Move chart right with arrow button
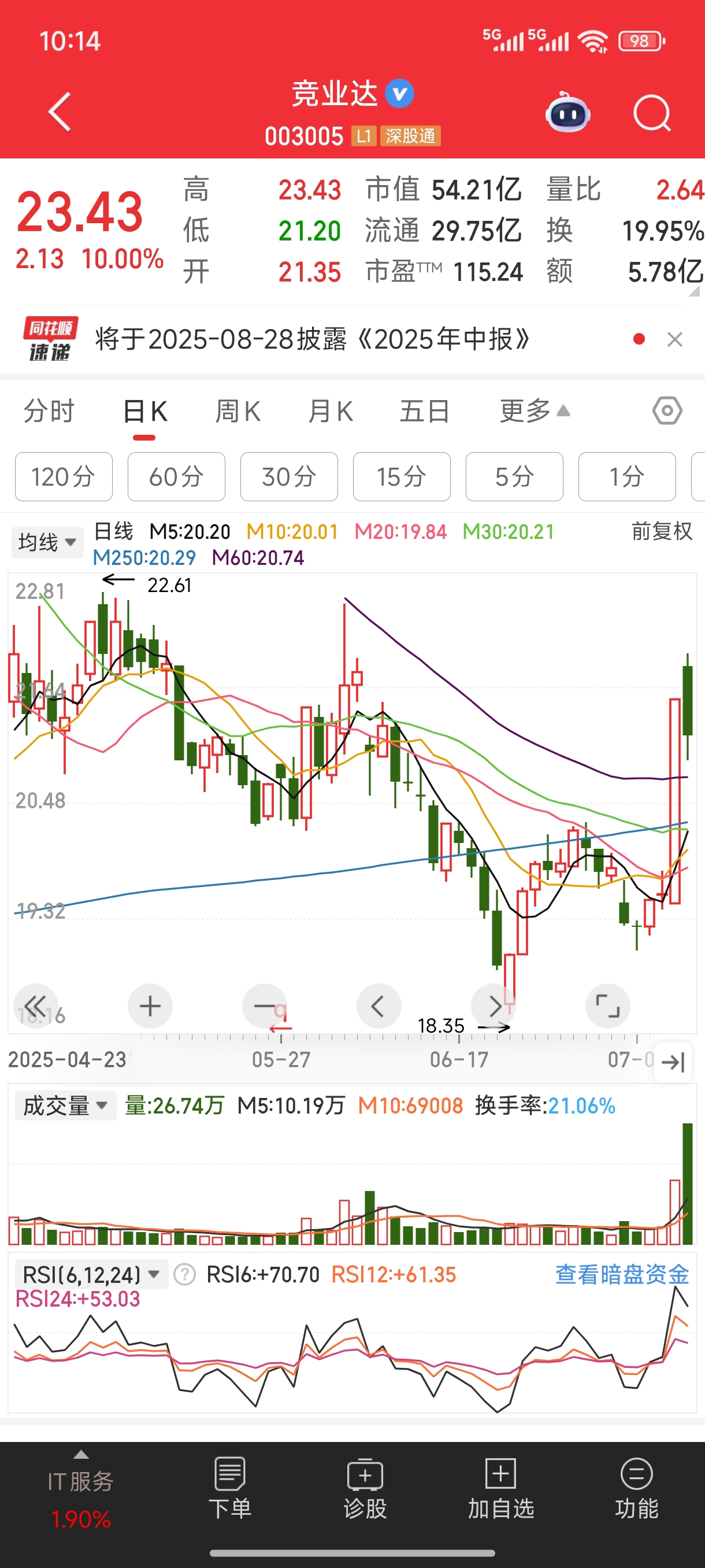Screen dimensions: 705x1568 (x=493, y=1005)
